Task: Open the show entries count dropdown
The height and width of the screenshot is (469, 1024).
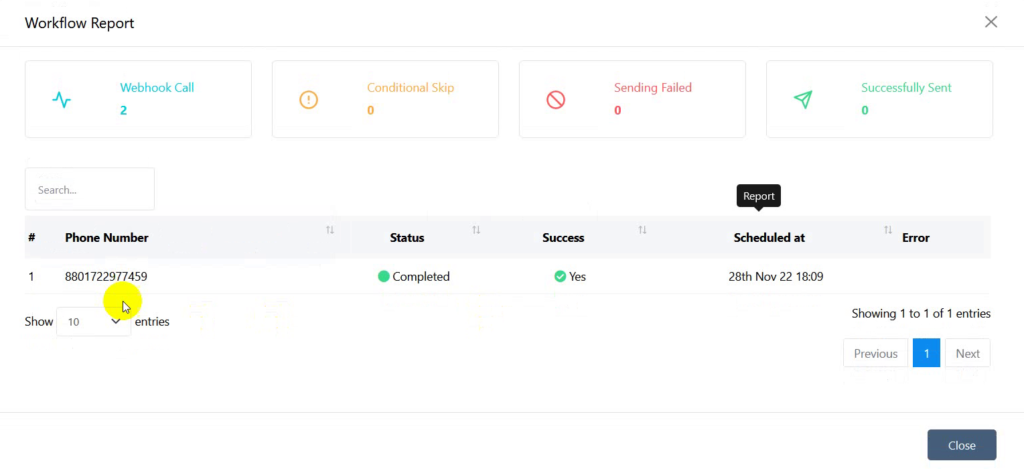Action: (93, 321)
